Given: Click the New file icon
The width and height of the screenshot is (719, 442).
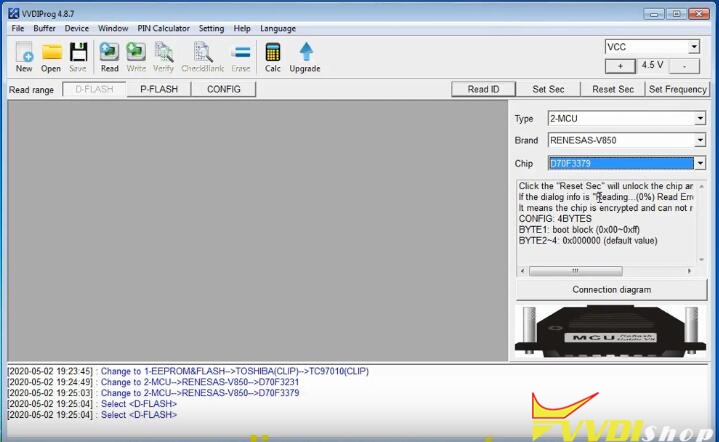Looking at the screenshot, I should tap(24, 57).
